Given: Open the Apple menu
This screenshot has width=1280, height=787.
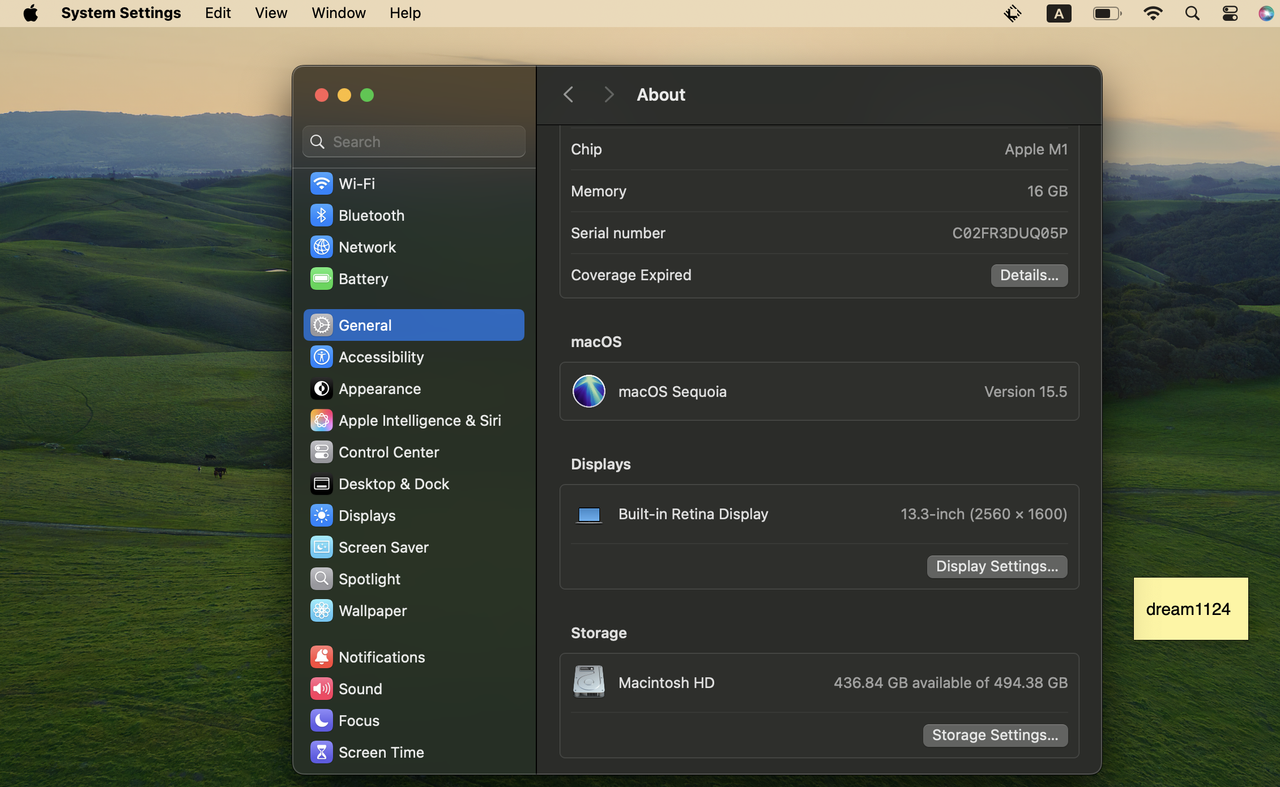Looking at the screenshot, I should point(30,13).
